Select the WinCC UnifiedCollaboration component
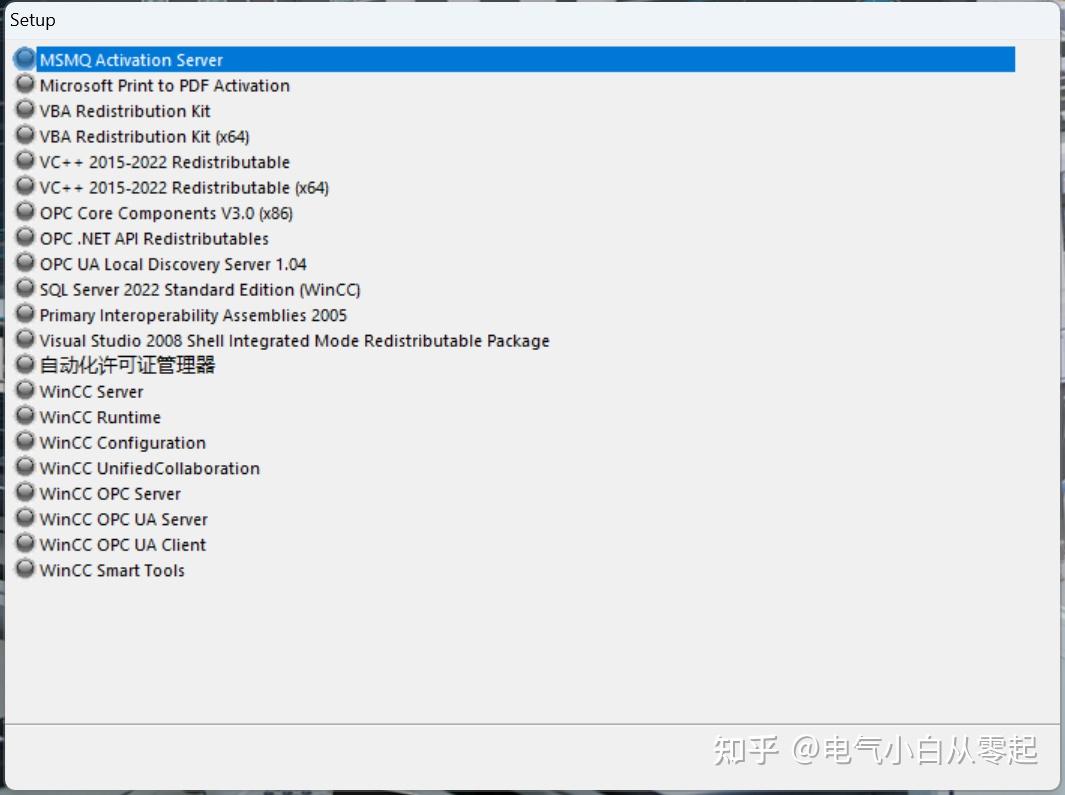Screen dimensions: 1065x795 149,467
